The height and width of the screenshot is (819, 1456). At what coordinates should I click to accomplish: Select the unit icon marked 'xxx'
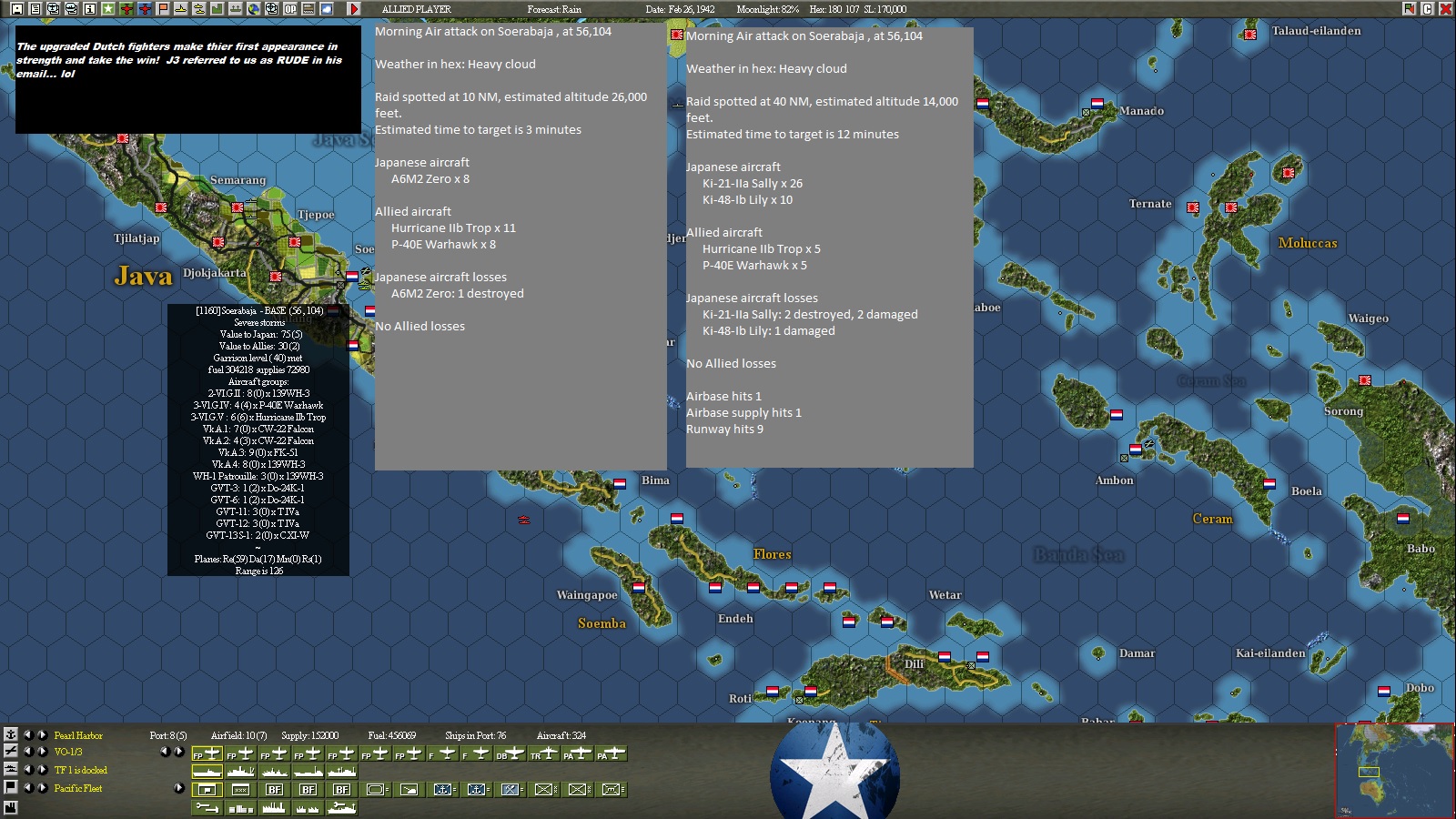click(240, 790)
